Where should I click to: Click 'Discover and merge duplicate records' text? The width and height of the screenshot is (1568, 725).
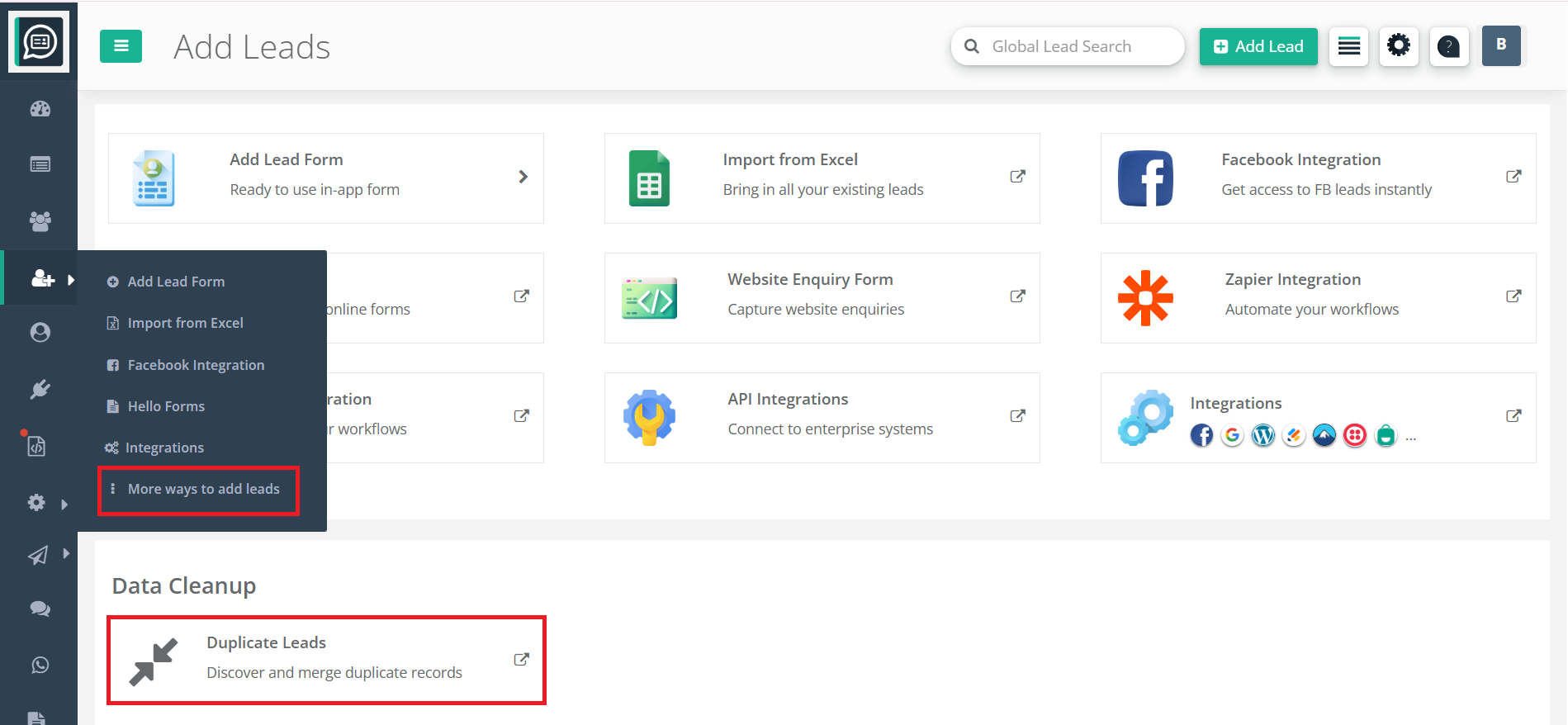click(x=334, y=673)
